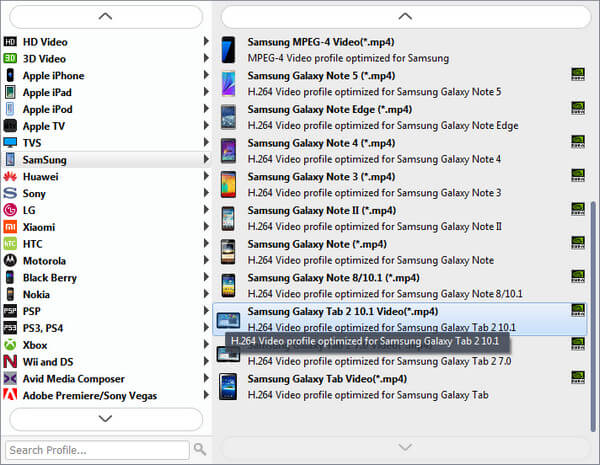Image resolution: width=600 pixels, height=465 pixels.
Task: Click NVIDIA badge on Galaxy Note Edge profile
Action: point(578,108)
